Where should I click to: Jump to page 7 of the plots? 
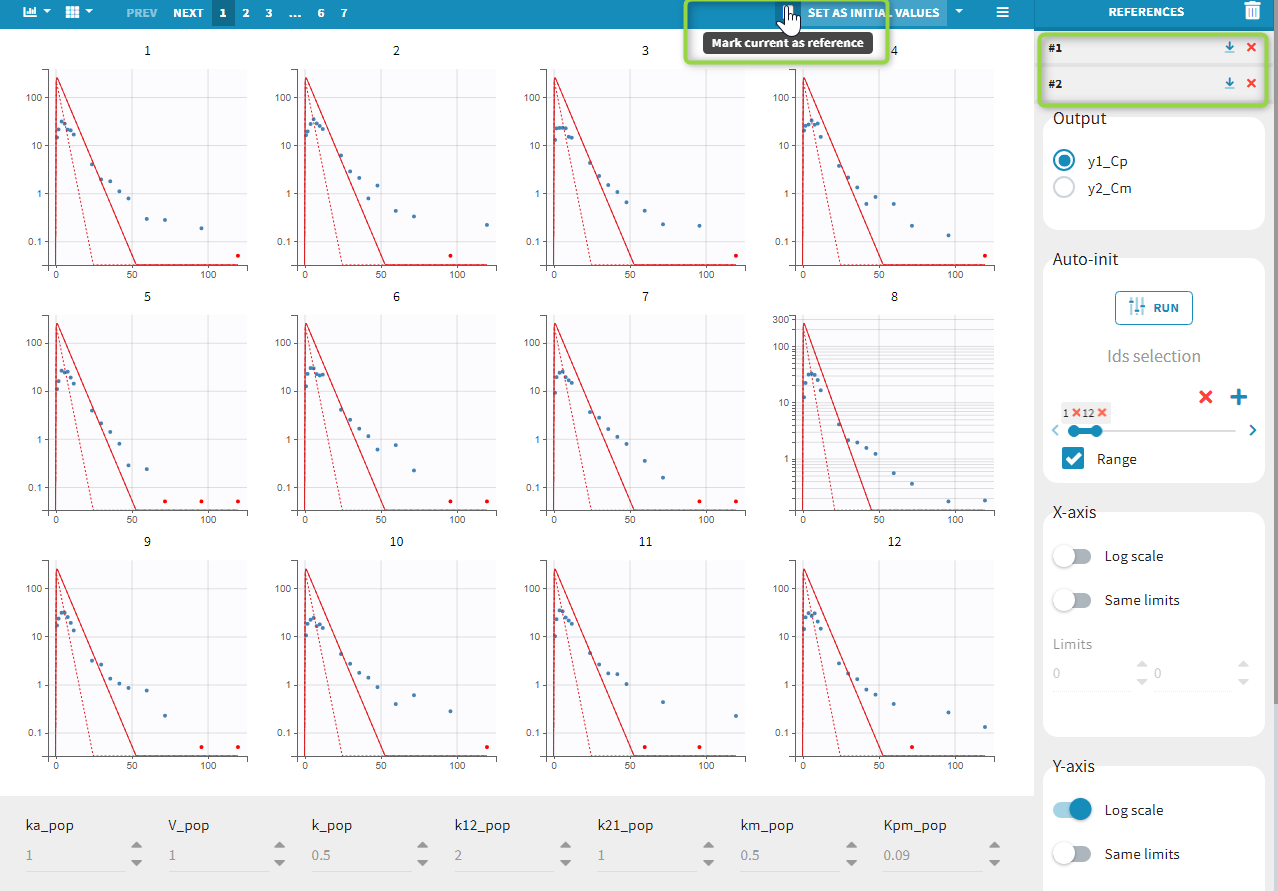(344, 13)
